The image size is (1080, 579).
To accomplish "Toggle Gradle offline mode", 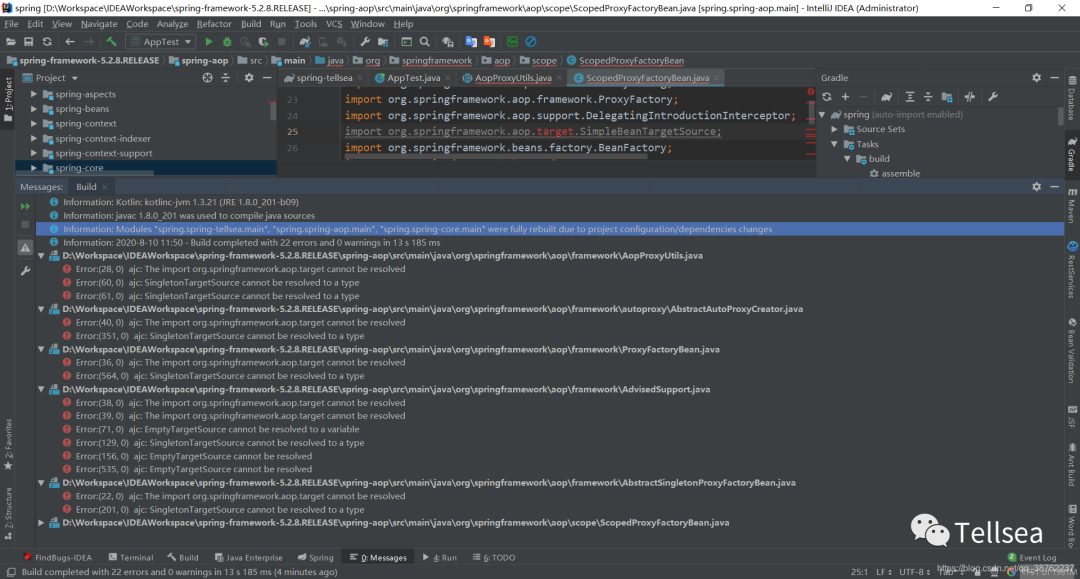I will coord(969,97).
